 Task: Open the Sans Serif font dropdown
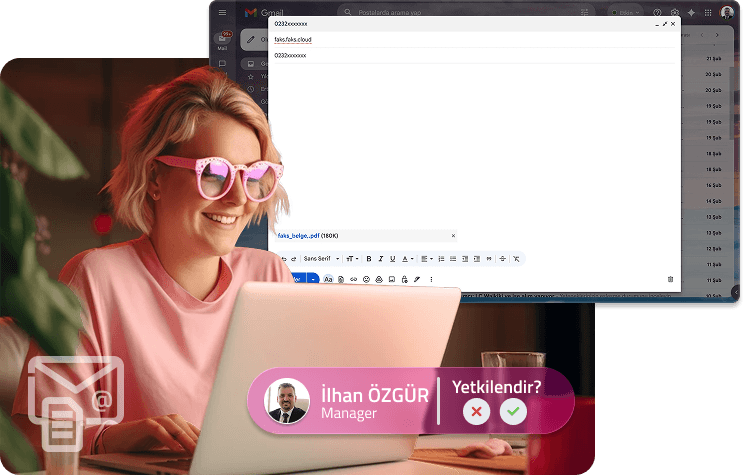tap(321, 259)
